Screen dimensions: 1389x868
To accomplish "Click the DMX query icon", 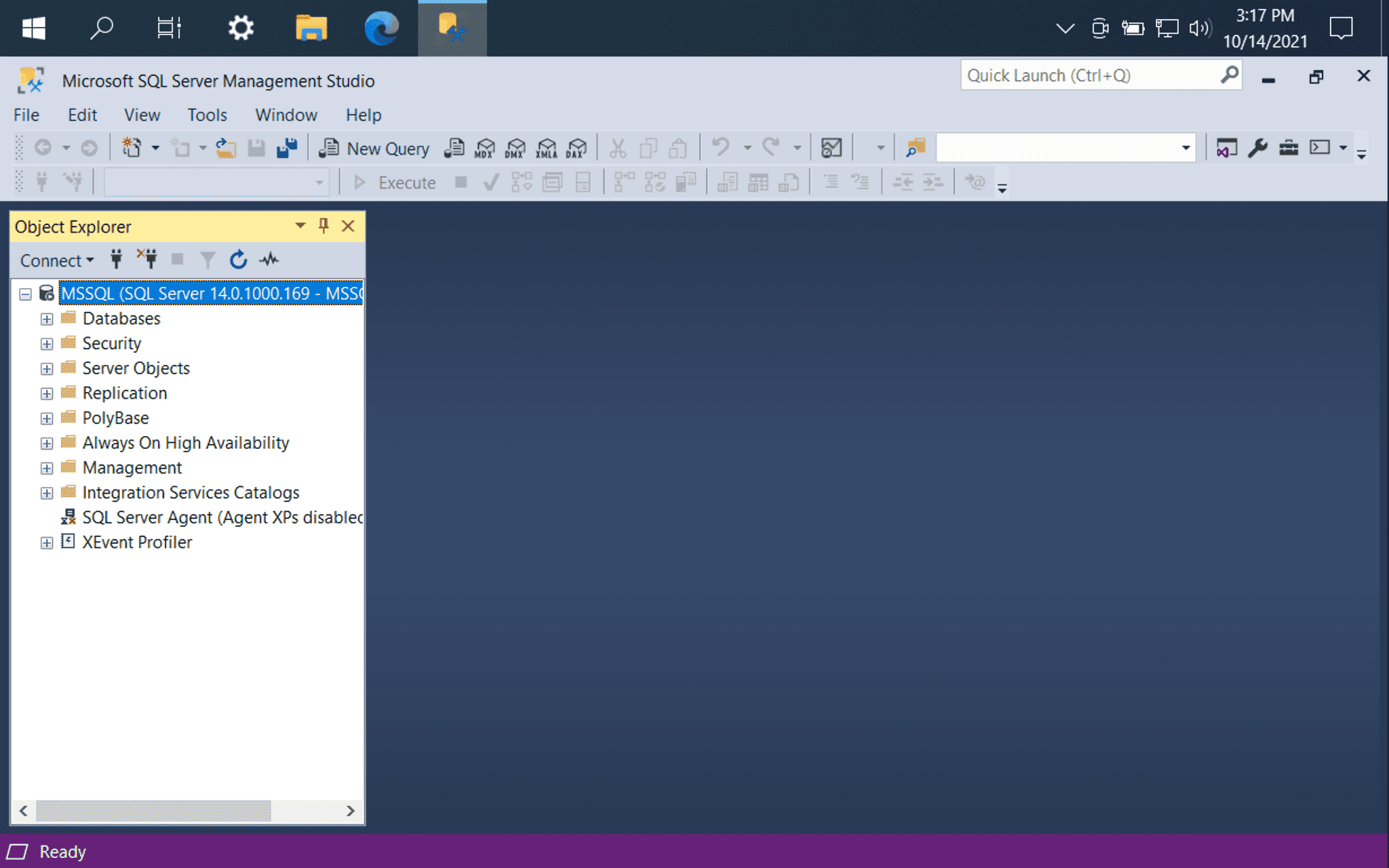I will pos(515,148).
